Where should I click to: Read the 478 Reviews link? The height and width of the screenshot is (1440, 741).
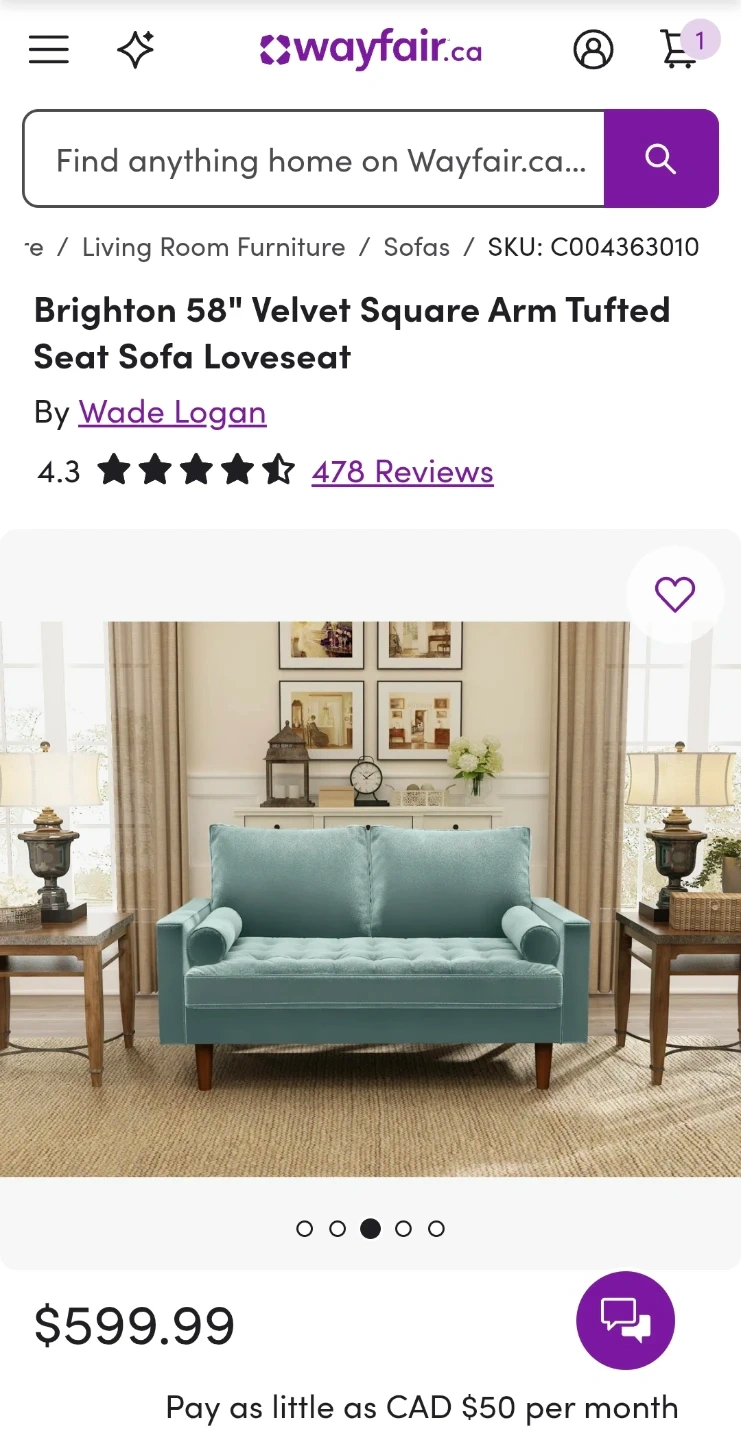click(402, 471)
